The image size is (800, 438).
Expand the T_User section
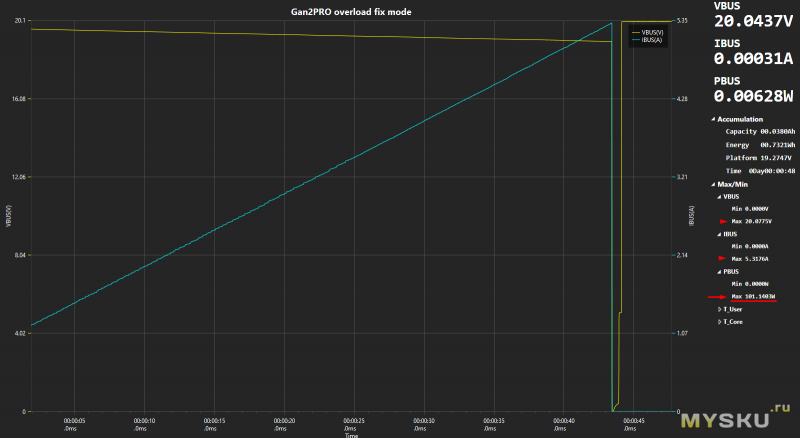719,309
